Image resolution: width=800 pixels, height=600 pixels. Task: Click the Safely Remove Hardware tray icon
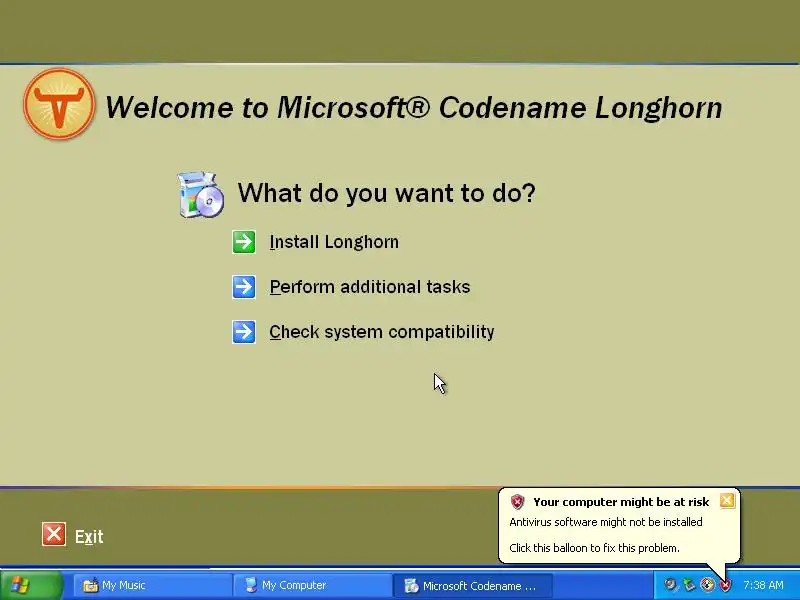(x=689, y=584)
